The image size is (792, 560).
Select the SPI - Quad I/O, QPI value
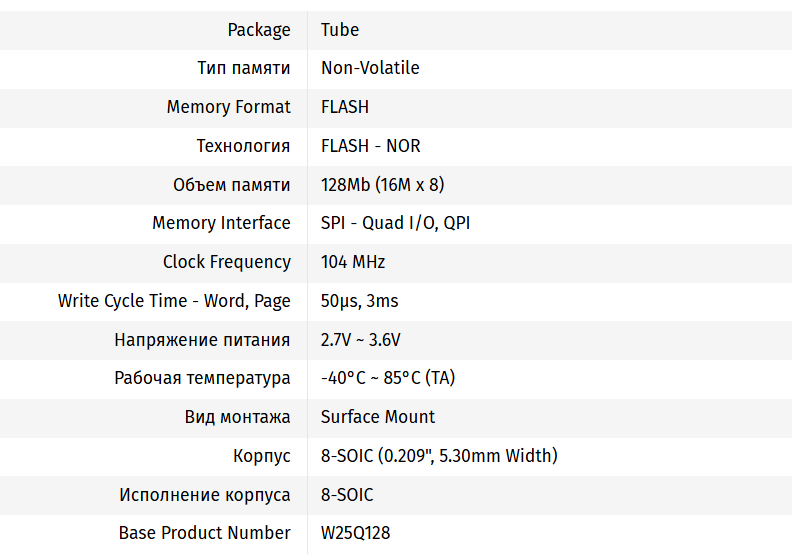(395, 223)
